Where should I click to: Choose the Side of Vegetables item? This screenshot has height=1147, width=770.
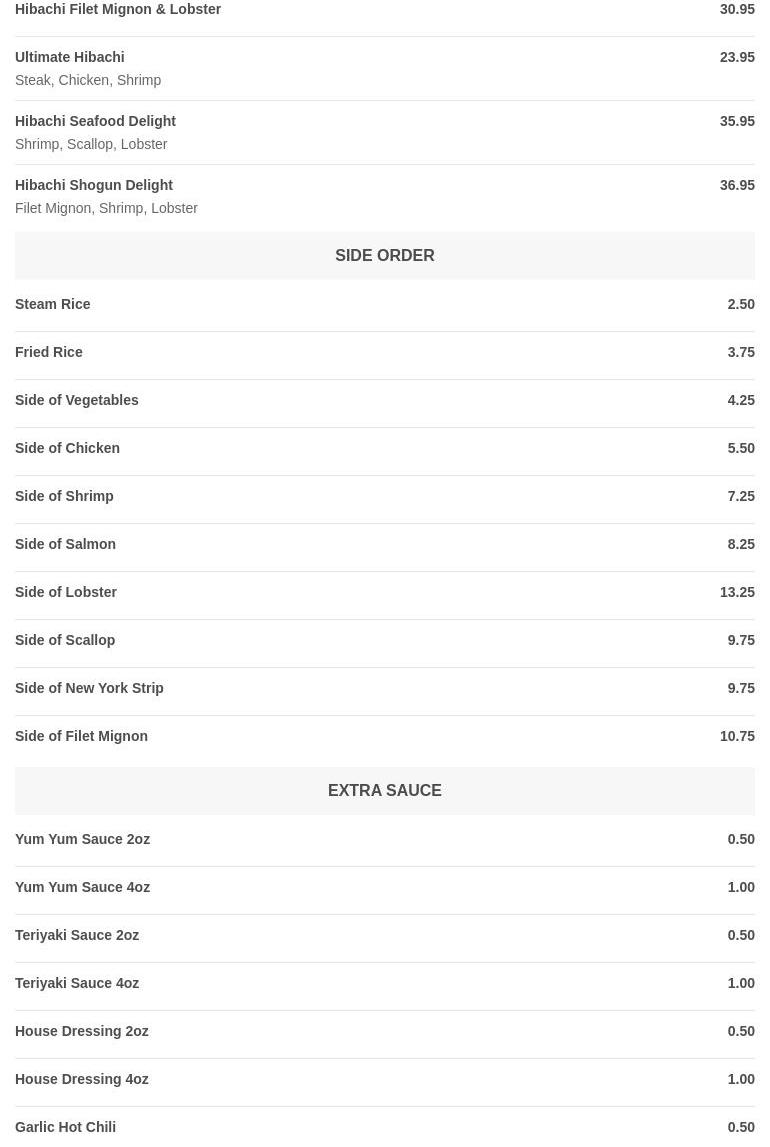(x=77, y=401)
